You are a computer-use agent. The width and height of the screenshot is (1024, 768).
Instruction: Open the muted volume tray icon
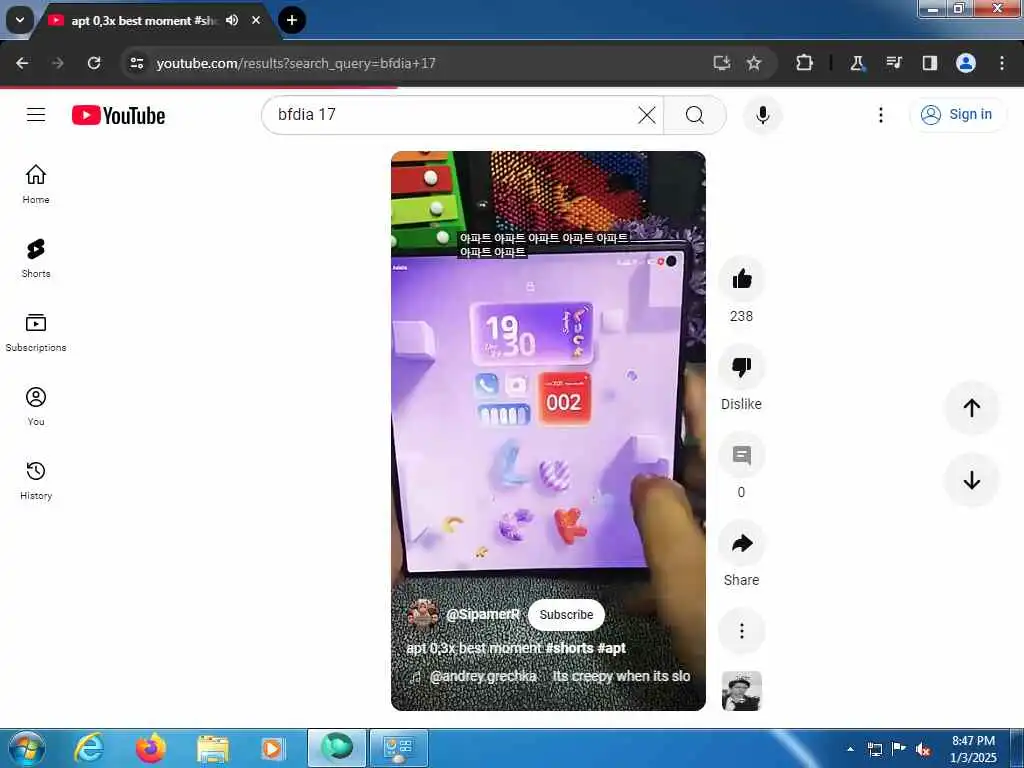[923, 750]
